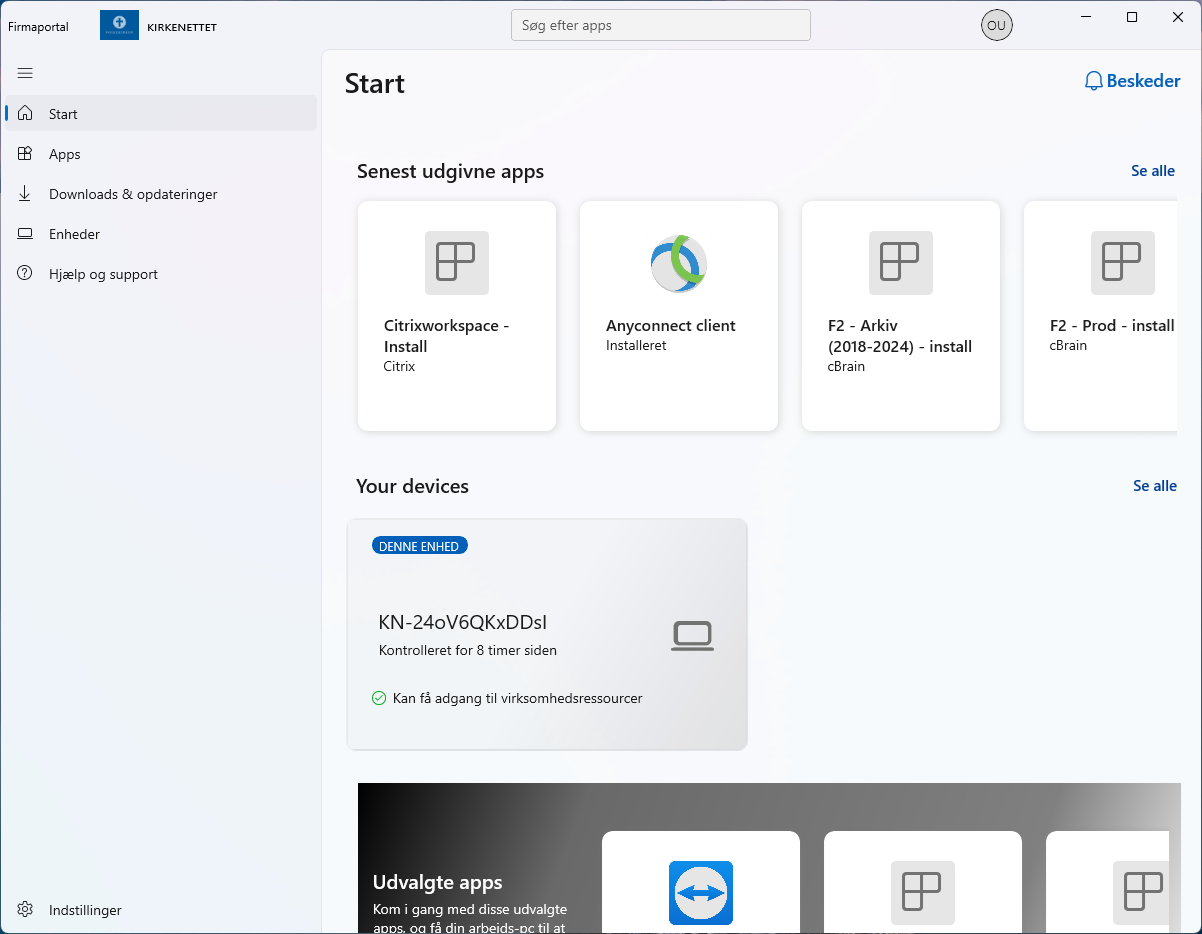Click the device name KN-24oV6QKxDDsI
The image size is (1202, 934).
[x=463, y=622]
